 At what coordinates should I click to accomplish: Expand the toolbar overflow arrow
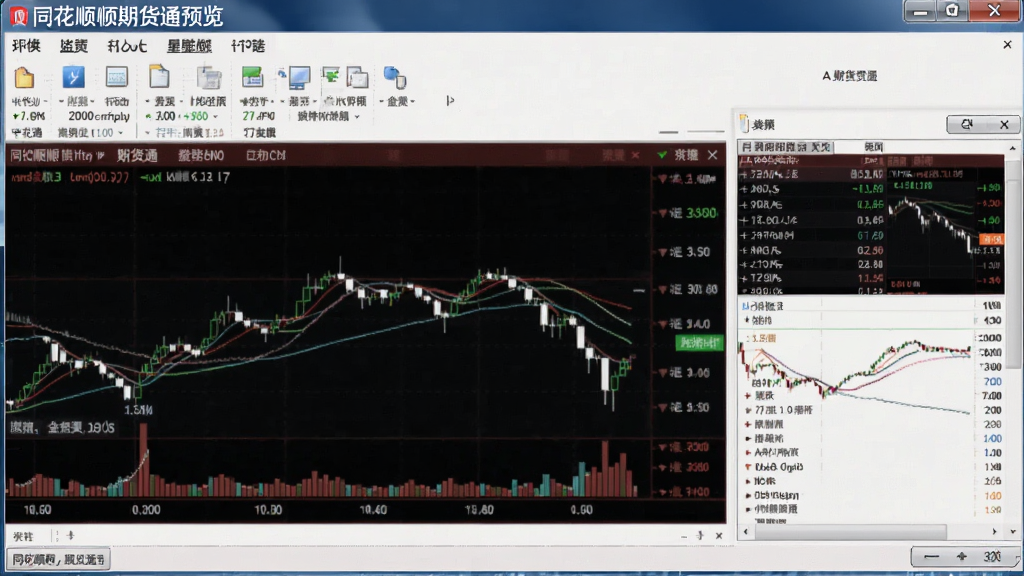(x=450, y=101)
